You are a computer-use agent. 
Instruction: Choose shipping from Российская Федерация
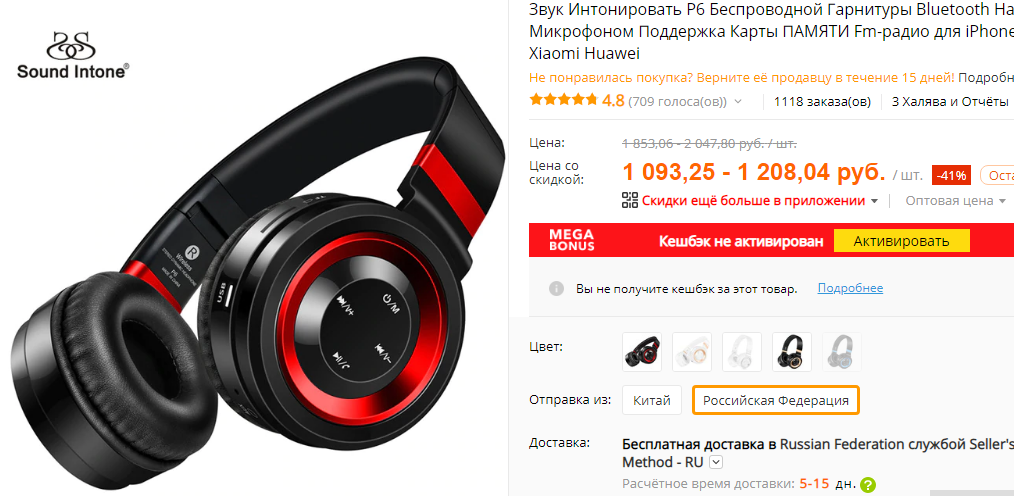point(776,400)
